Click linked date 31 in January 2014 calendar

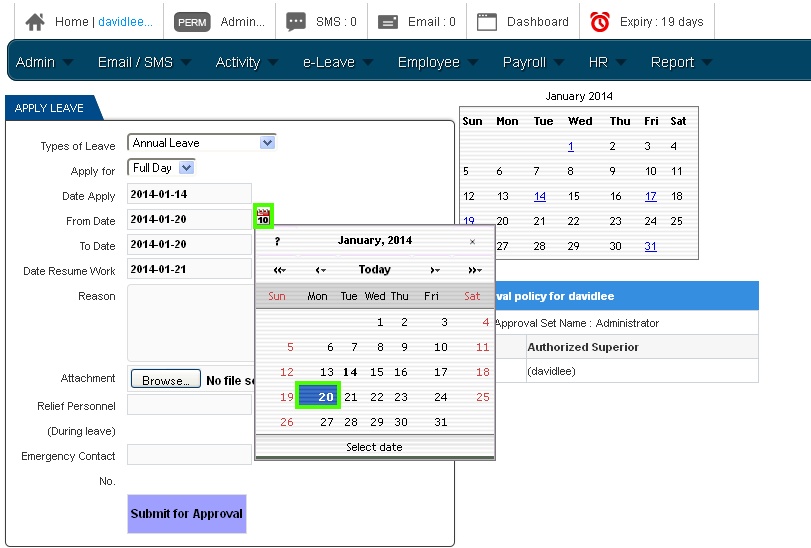(650, 246)
